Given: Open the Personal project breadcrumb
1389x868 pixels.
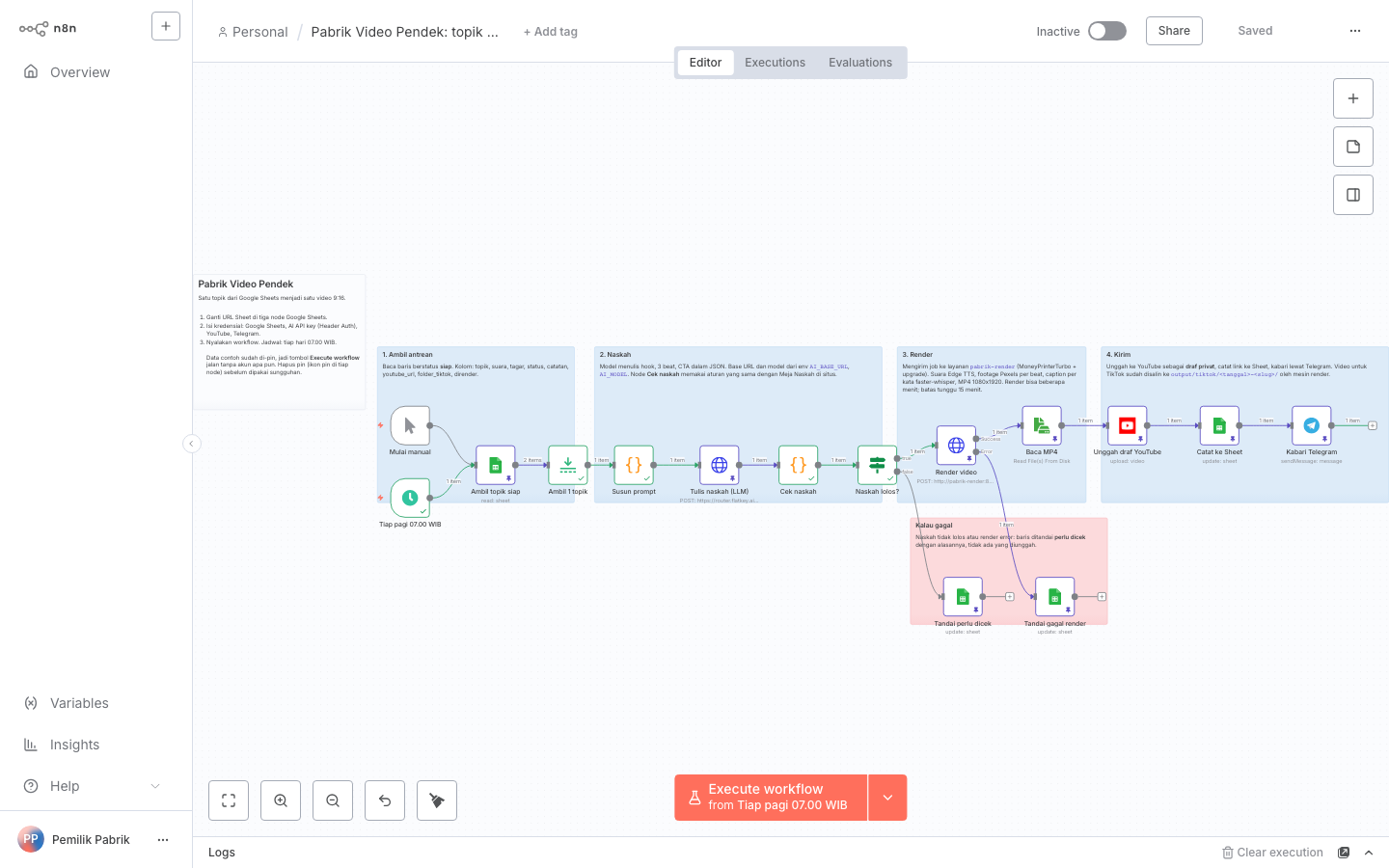Looking at the screenshot, I should (253, 32).
